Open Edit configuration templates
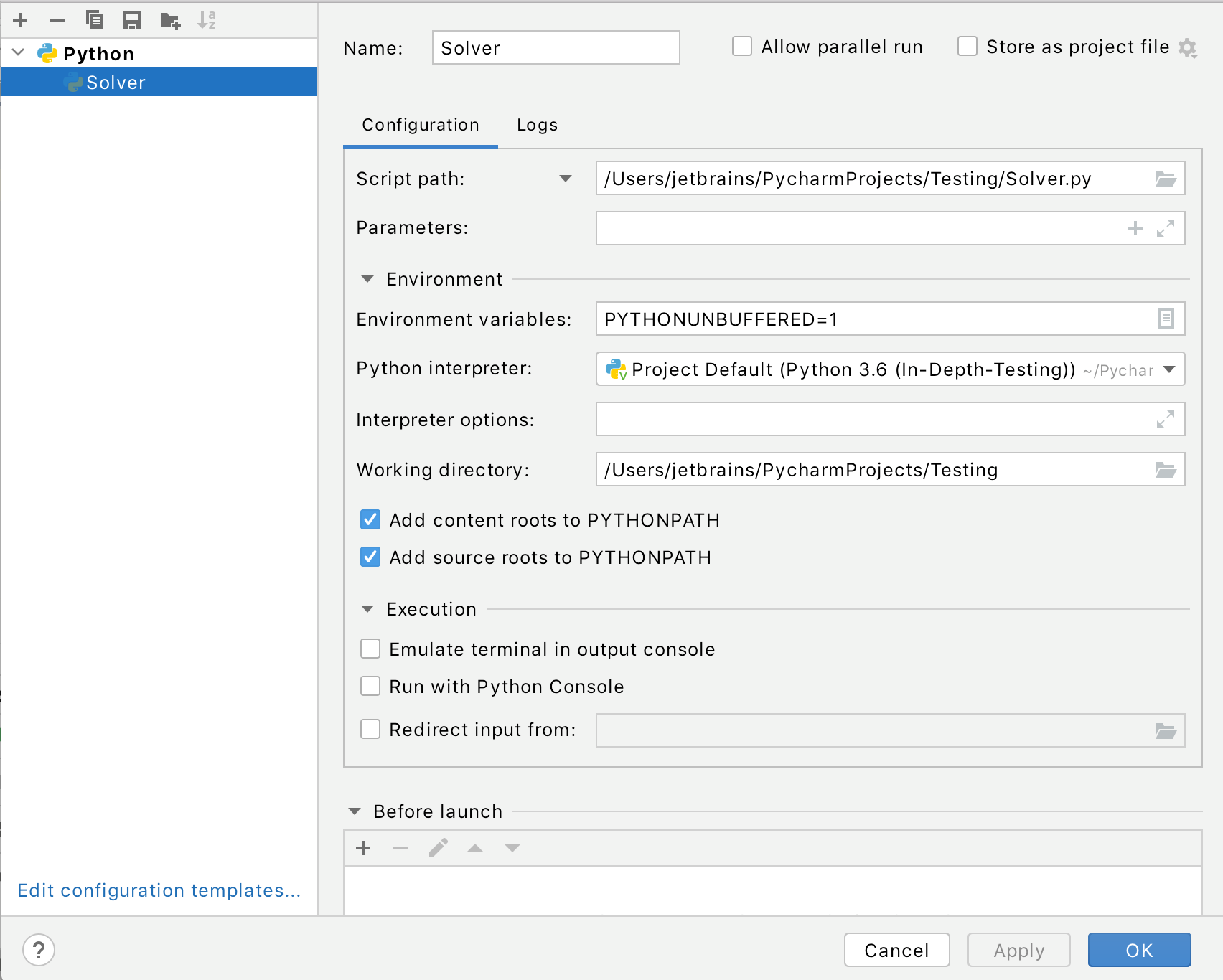1223x980 pixels. pyautogui.click(x=159, y=890)
